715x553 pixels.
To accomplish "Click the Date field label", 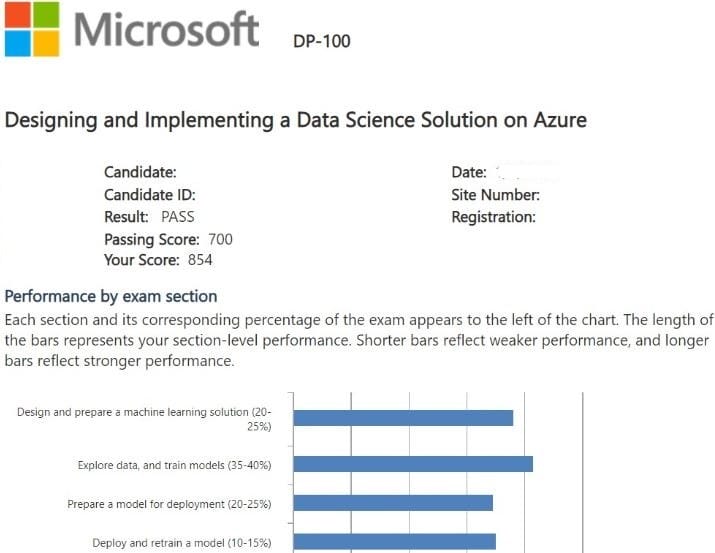I will tap(469, 172).
